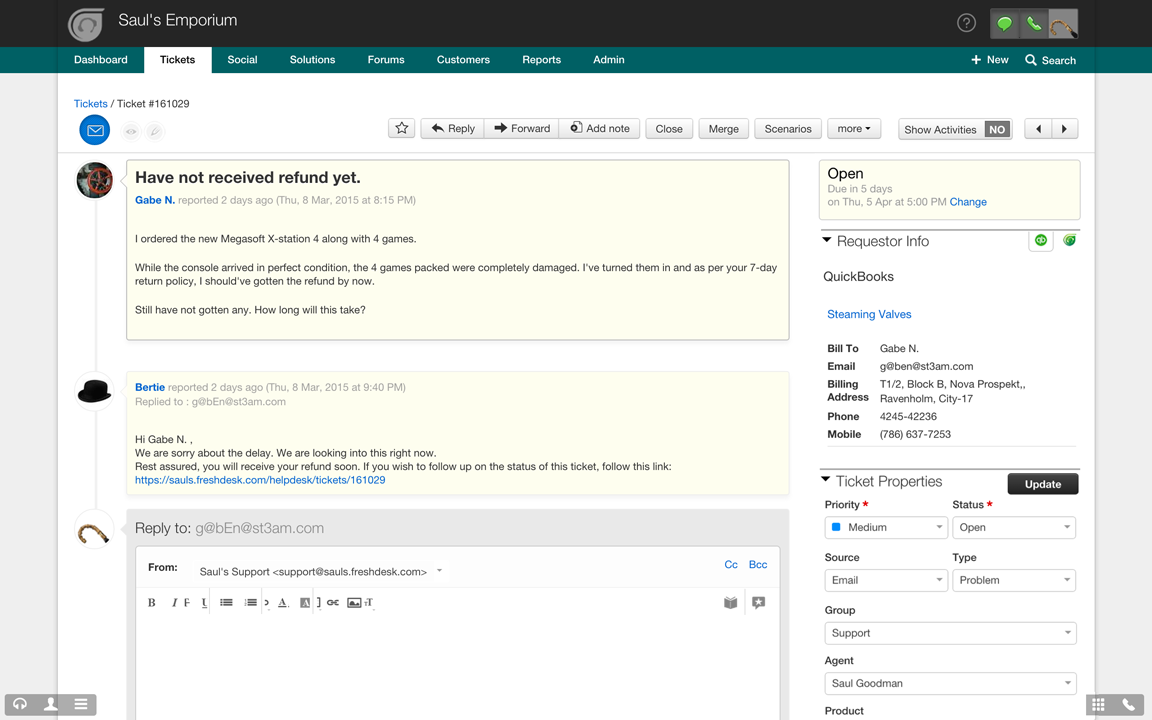Screen dimensions: 1152x720
Task: Open solutions book icon in editor
Action: 730,603
